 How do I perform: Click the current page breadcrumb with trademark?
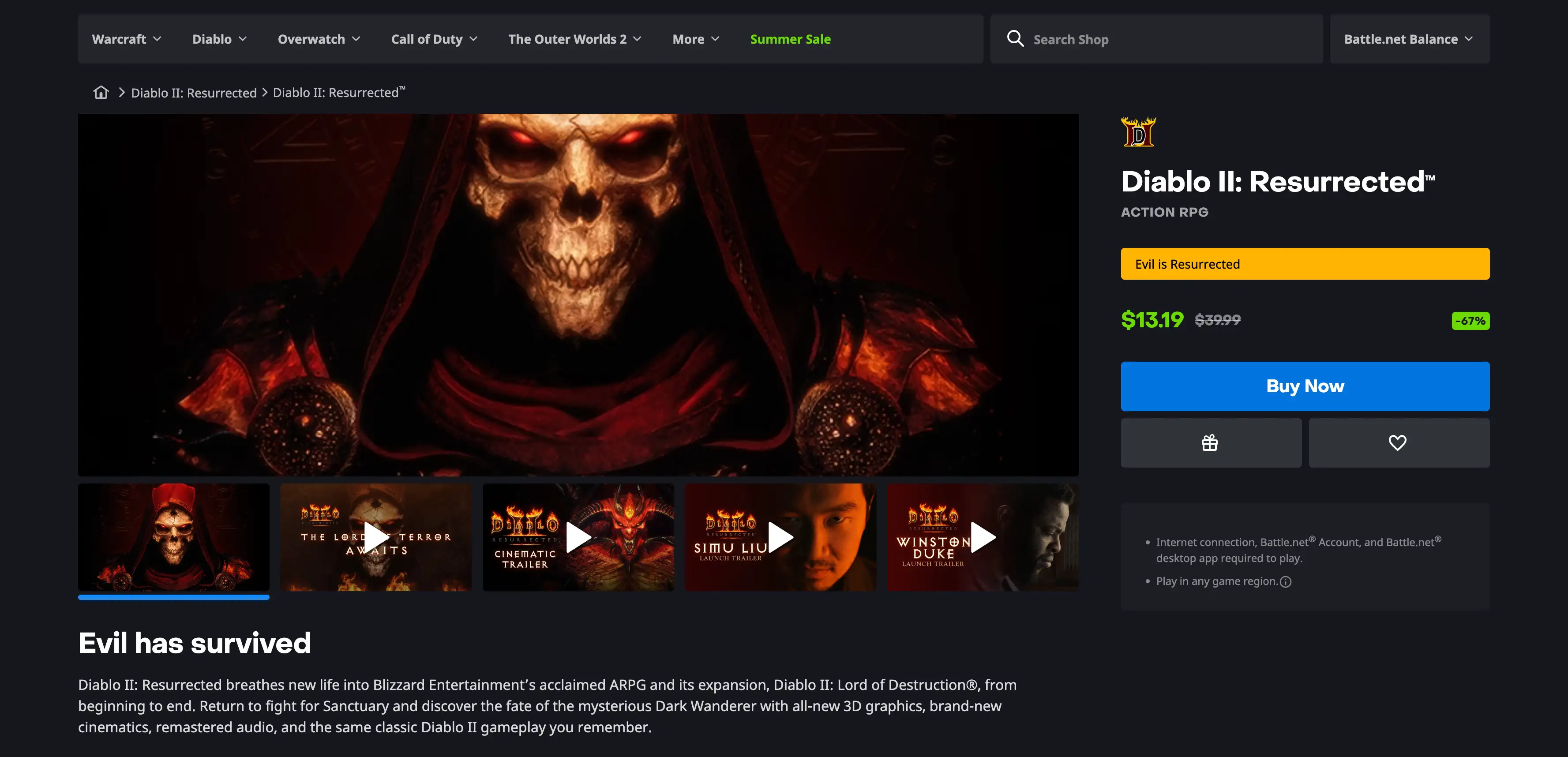338,93
